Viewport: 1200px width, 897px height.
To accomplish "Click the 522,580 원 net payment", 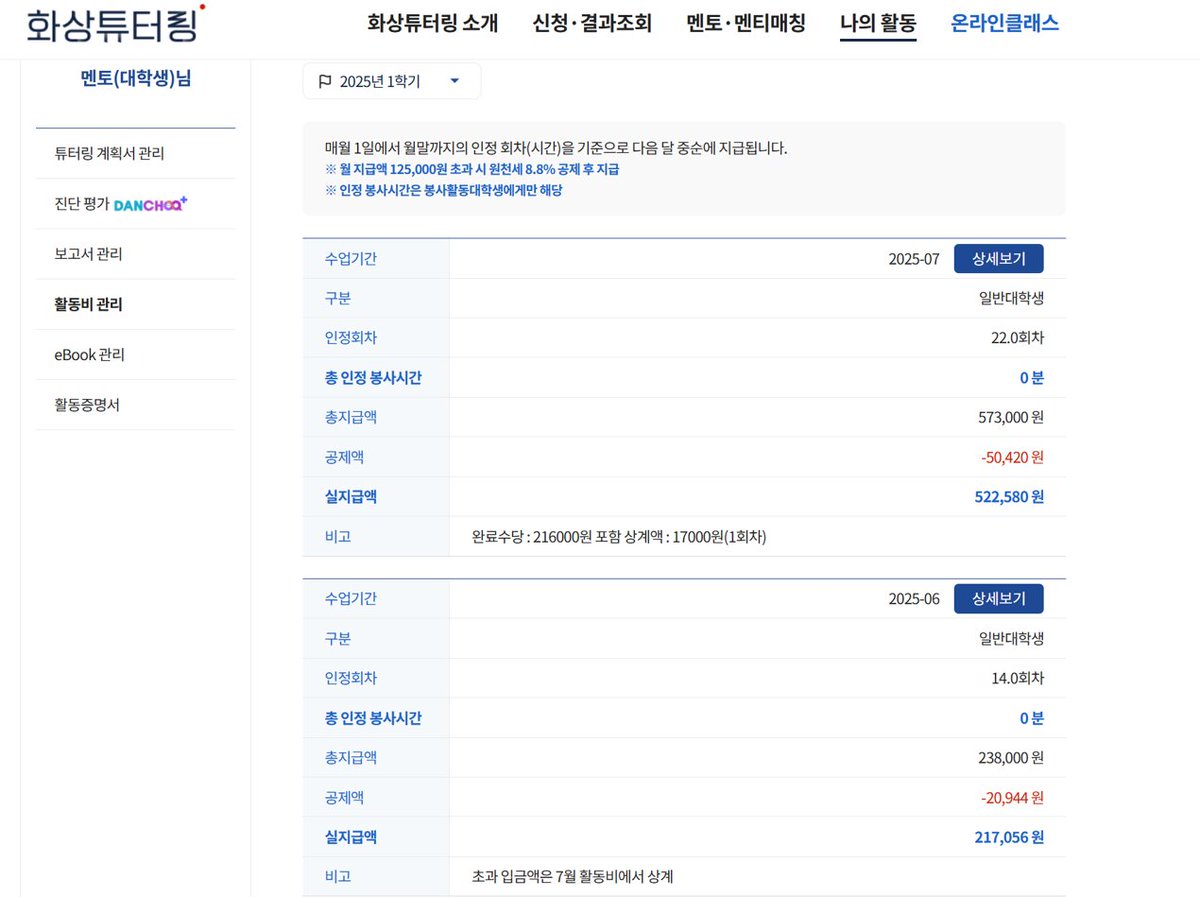I will [x=1009, y=497].
